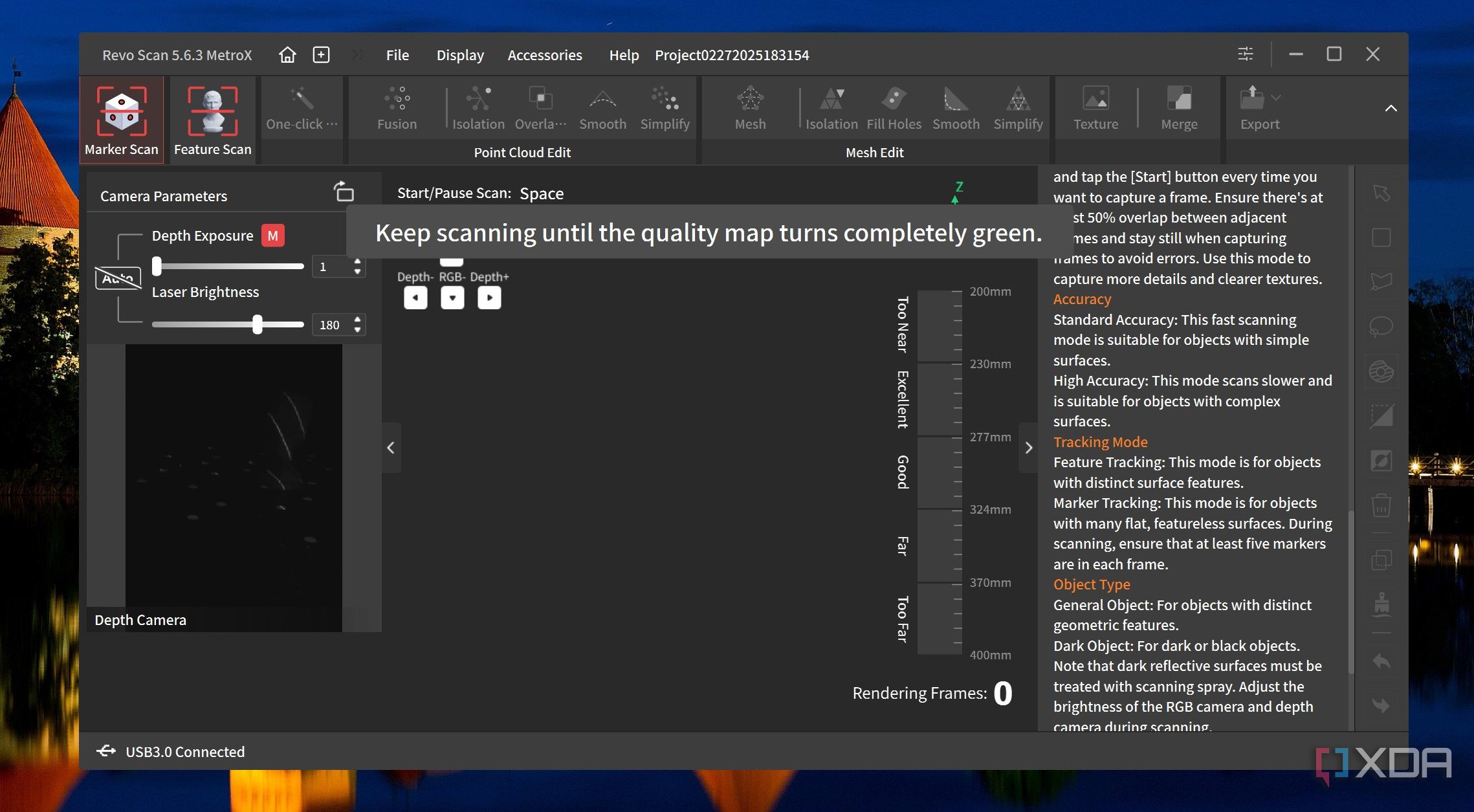Click point cloud Simplify tool
This screenshot has height=812, width=1474.
coord(665,108)
